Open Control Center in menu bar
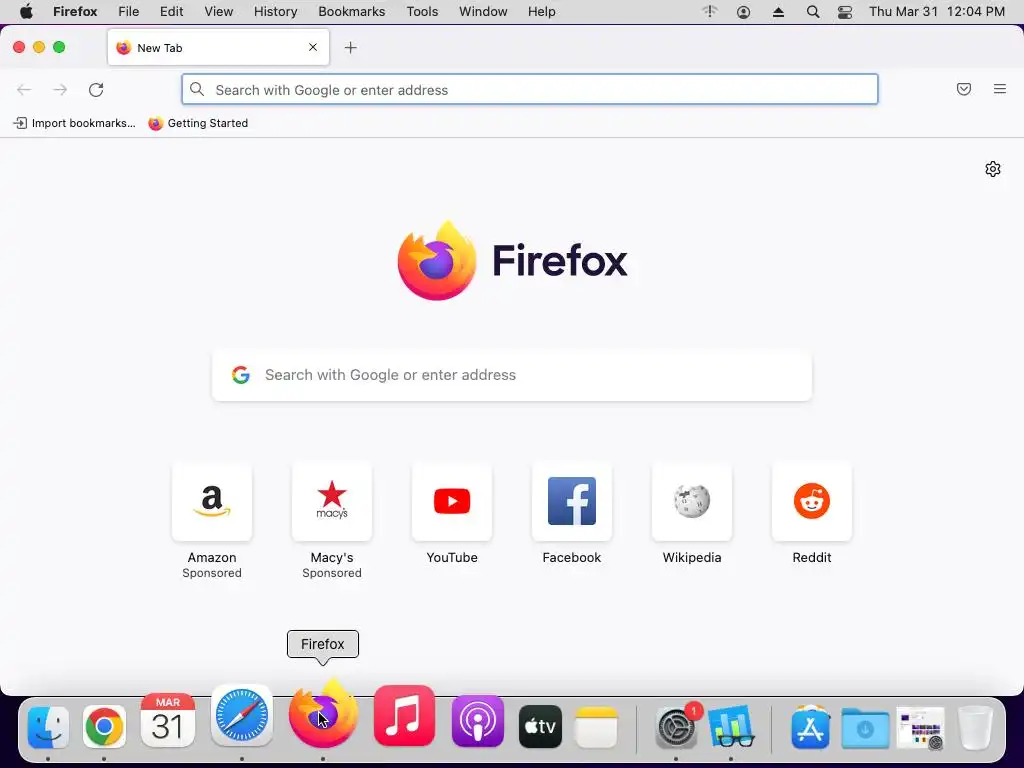This screenshot has width=1024, height=768. 844,12
